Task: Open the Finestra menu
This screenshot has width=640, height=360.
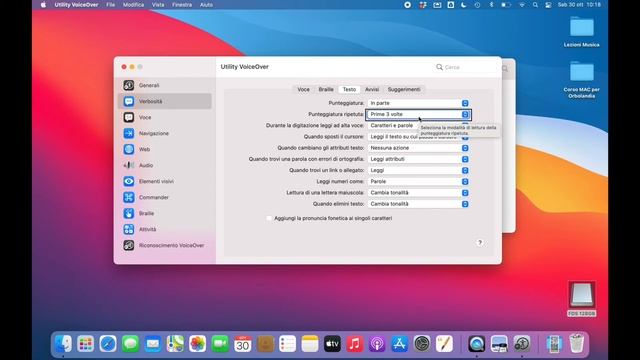Action: click(182, 5)
